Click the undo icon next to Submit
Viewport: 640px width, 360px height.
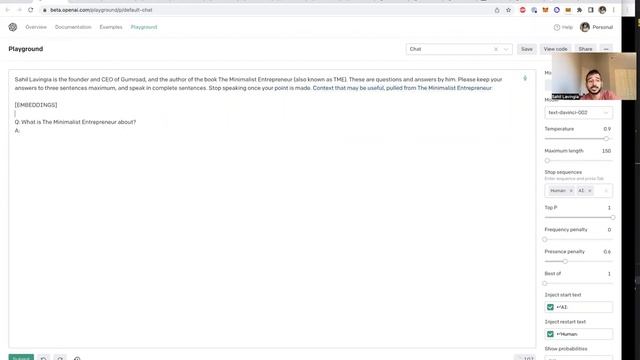(x=44, y=358)
